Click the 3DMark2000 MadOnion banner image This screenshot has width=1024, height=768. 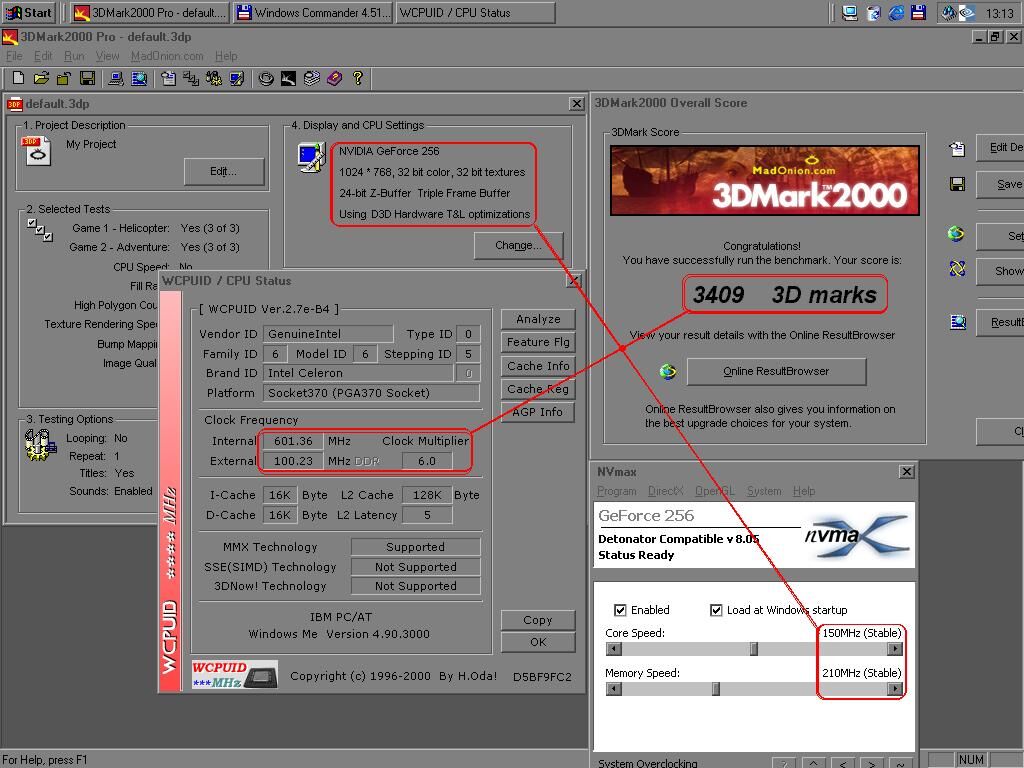click(x=764, y=181)
